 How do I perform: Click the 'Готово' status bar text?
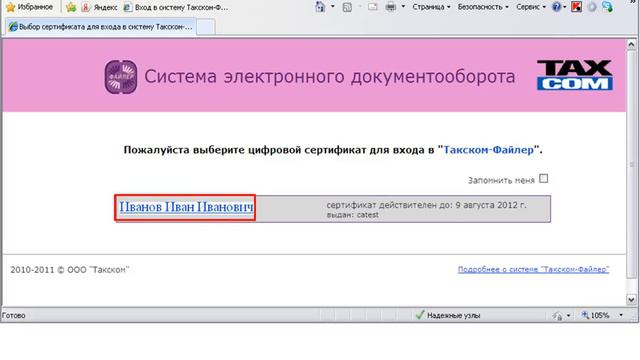click(13, 316)
